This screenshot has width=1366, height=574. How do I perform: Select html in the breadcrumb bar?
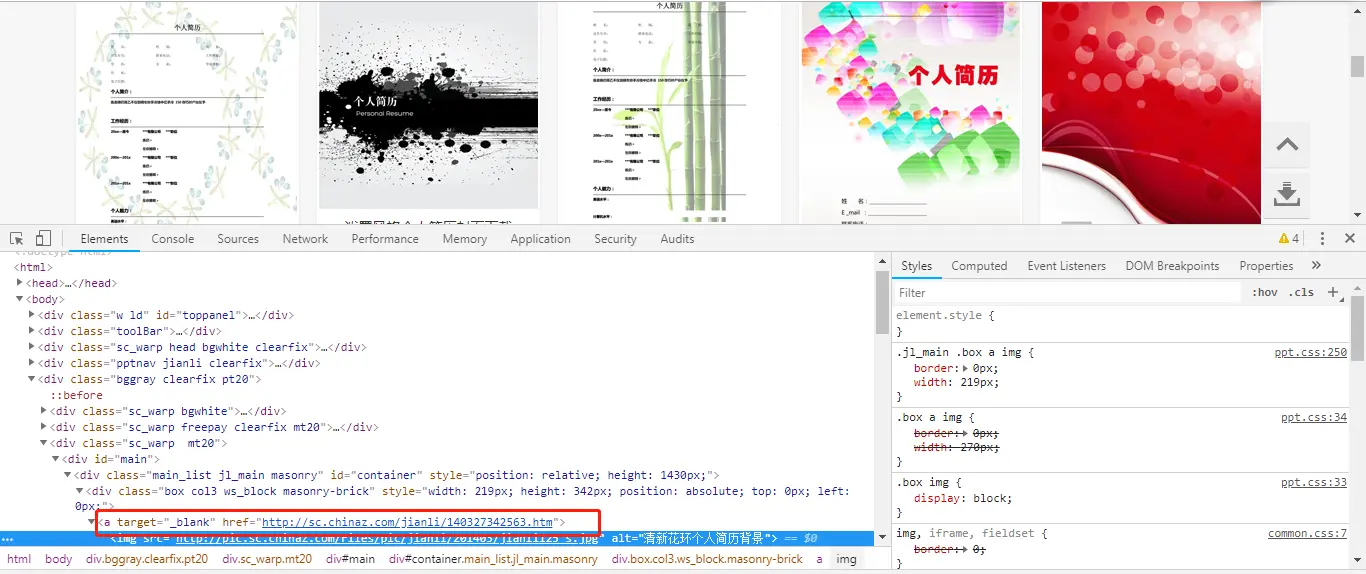(x=19, y=559)
